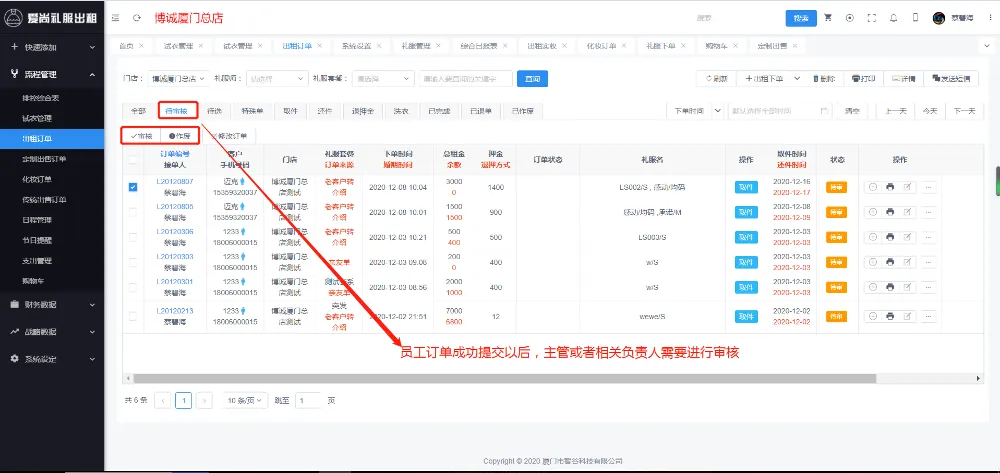This screenshot has height=473, width=1000.
Task: Check the checkbox for order L20120805
Action: pyautogui.click(x=133, y=212)
